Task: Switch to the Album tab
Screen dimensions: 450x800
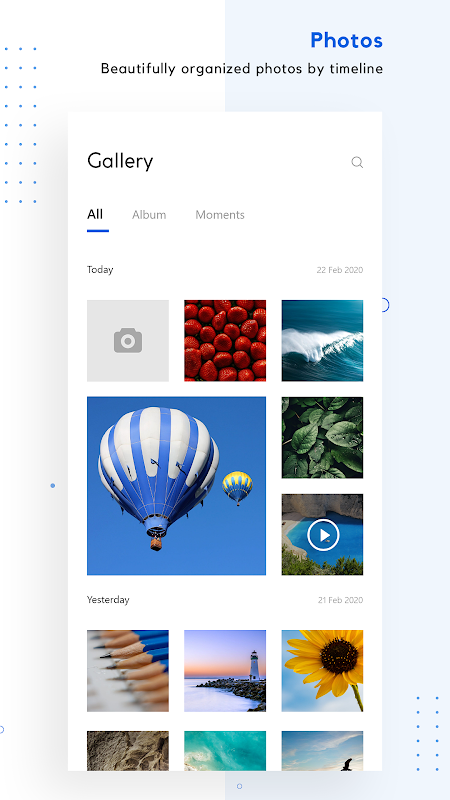Action: [149, 215]
